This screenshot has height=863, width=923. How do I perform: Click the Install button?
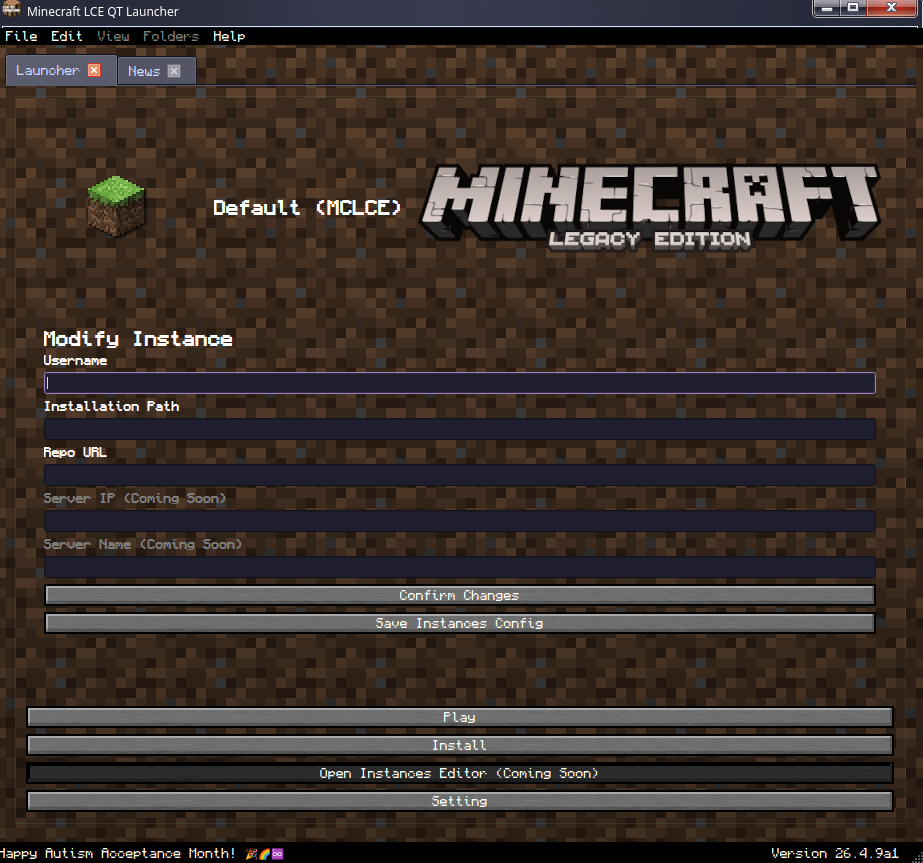click(x=460, y=745)
